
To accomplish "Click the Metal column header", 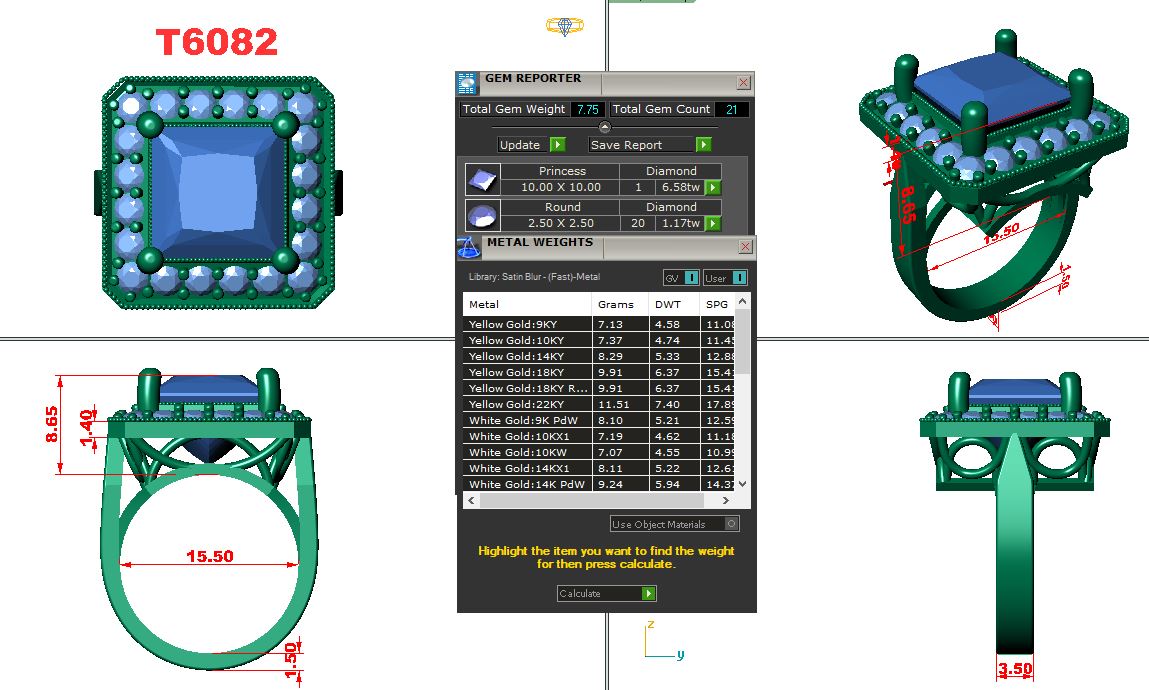I will point(527,304).
